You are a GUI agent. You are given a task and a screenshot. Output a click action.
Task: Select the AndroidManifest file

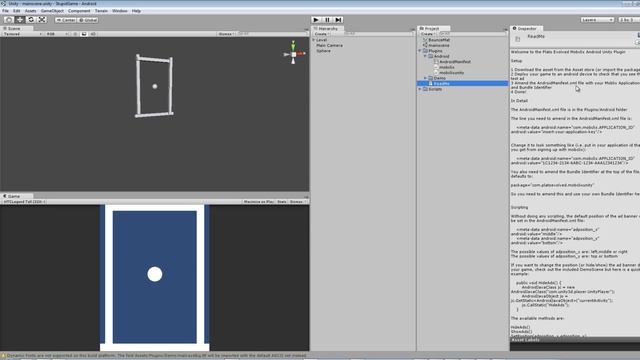click(455, 62)
